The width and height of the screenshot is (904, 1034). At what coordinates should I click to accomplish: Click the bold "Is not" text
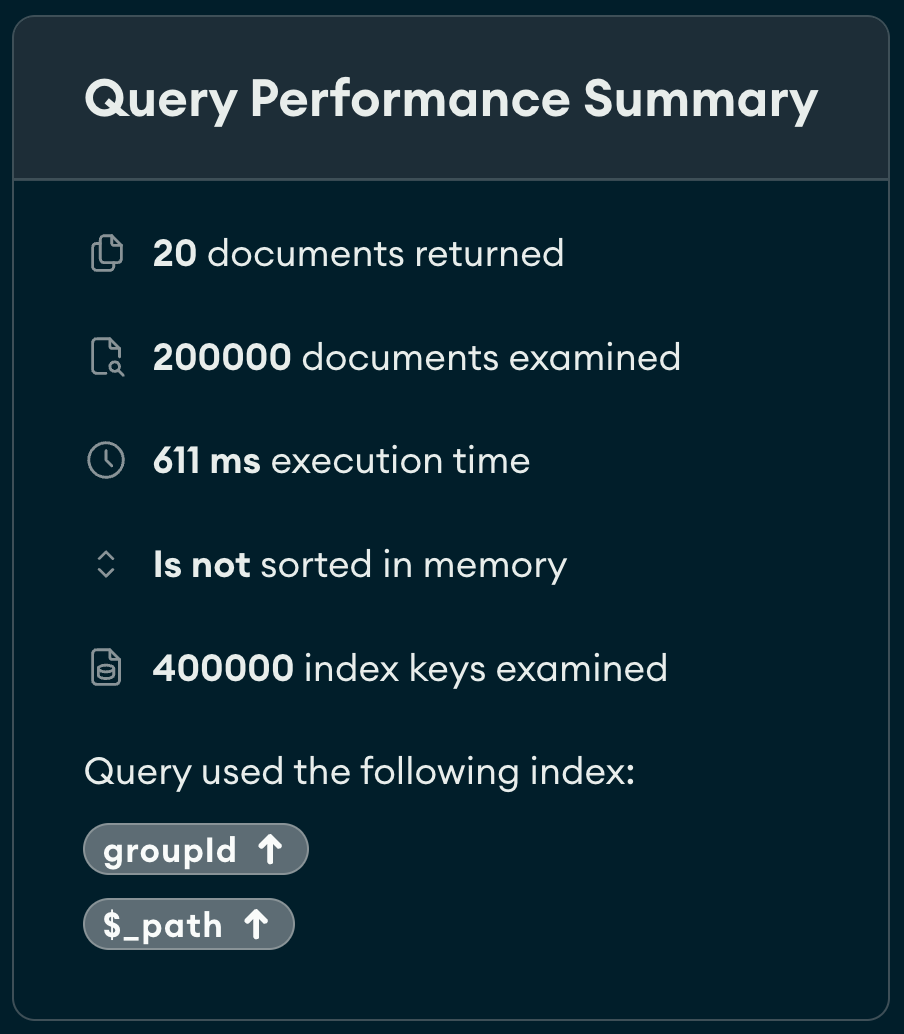pos(201,565)
